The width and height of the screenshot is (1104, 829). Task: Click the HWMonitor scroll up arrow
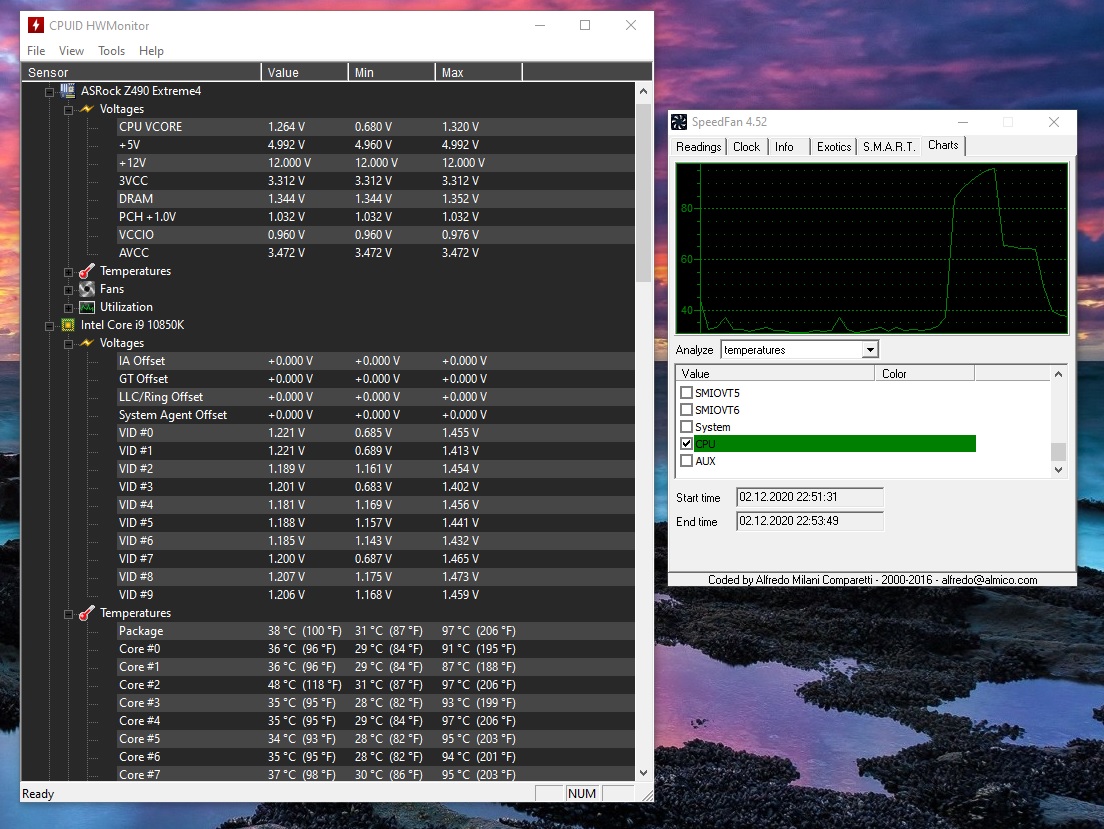644,91
